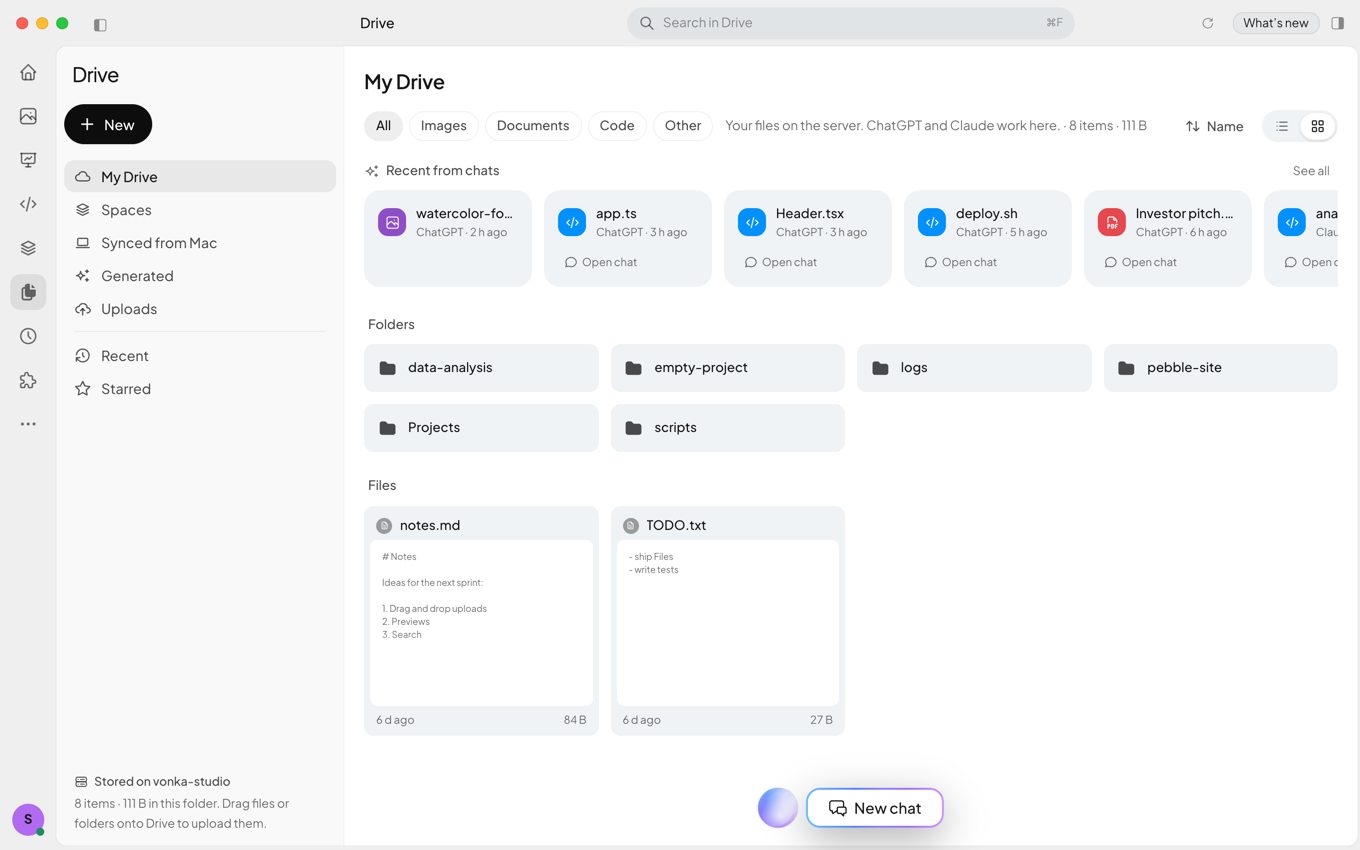Open the images section icon in the rail
Image resolution: width=1360 pixels, height=850 pixels.
28,116
